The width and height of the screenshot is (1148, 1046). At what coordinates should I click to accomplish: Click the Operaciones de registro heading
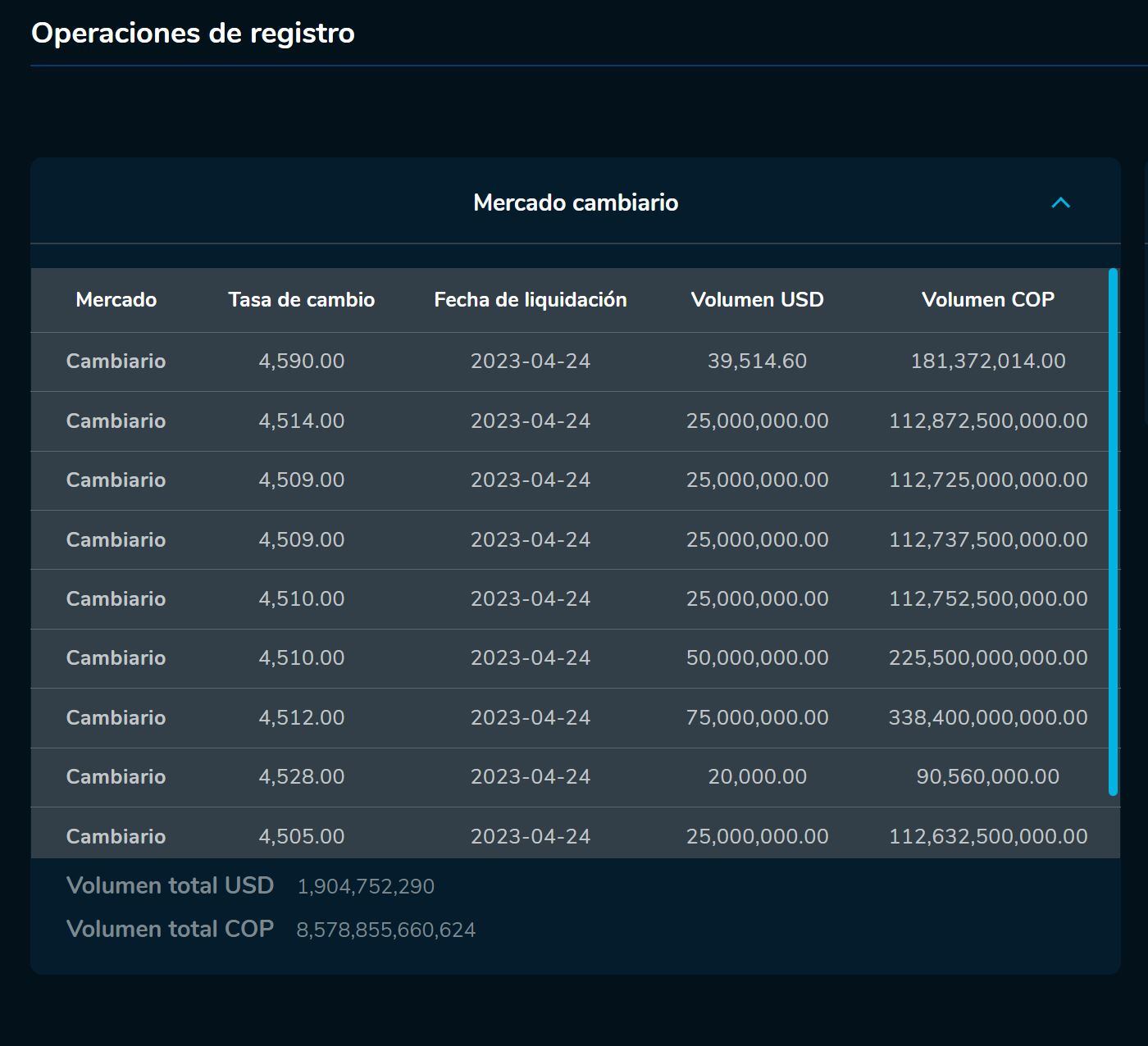193,34
